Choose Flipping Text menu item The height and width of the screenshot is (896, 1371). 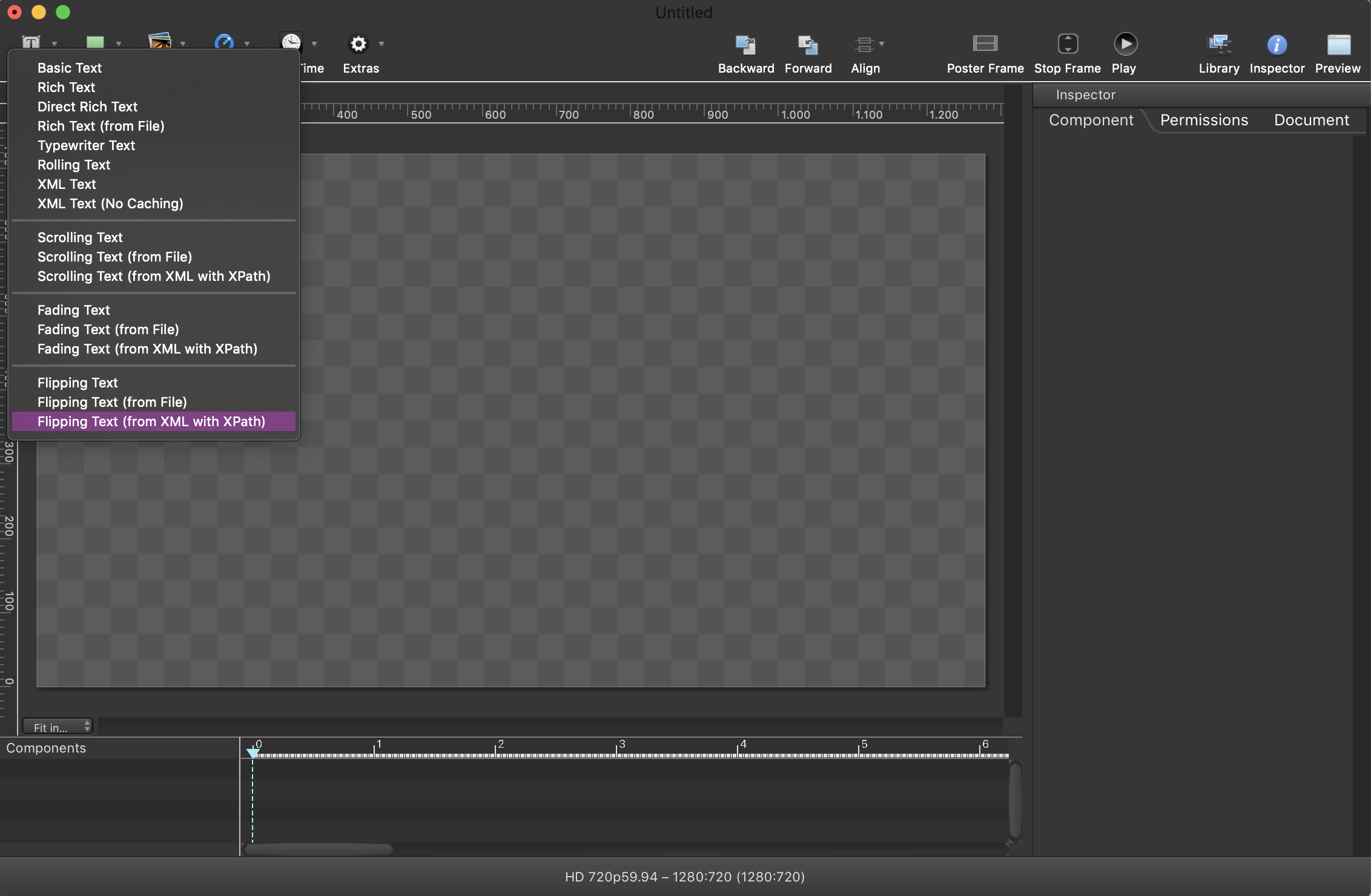[154, 383]
